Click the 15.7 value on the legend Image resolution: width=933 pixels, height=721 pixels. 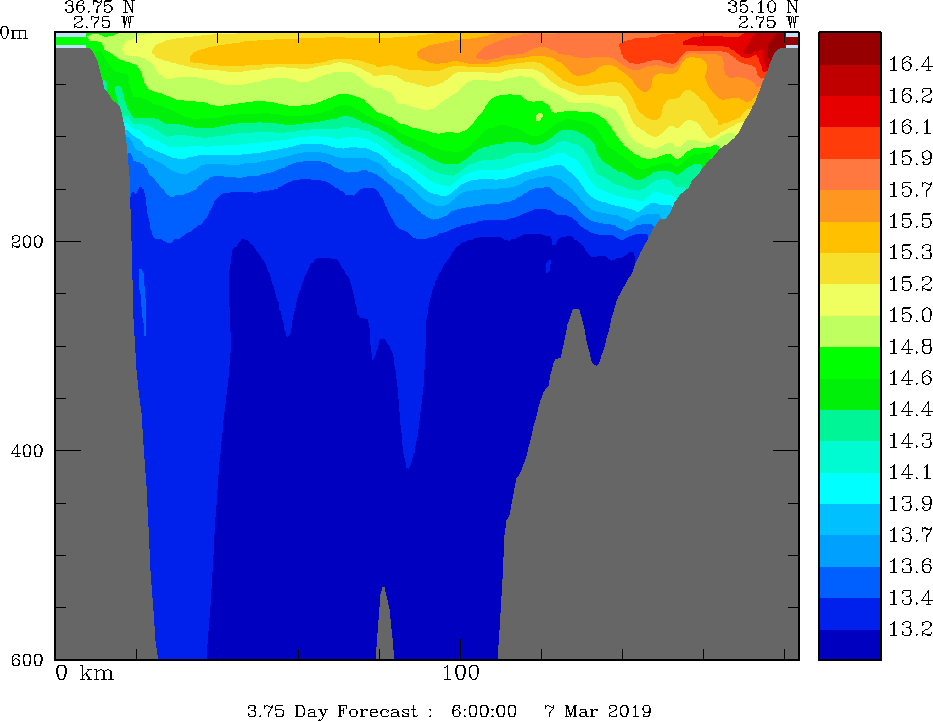910,190
